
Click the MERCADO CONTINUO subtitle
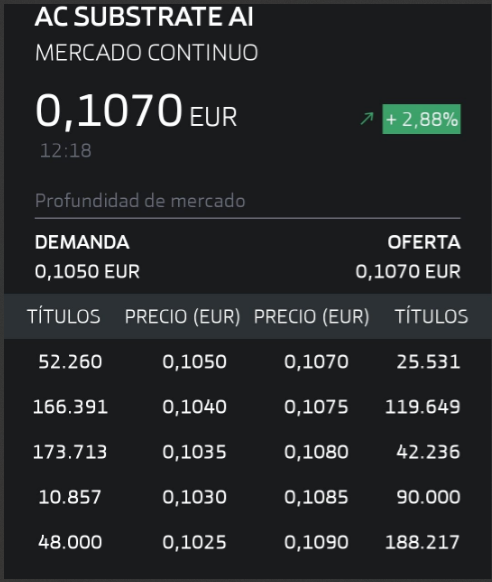coord(147,52)
